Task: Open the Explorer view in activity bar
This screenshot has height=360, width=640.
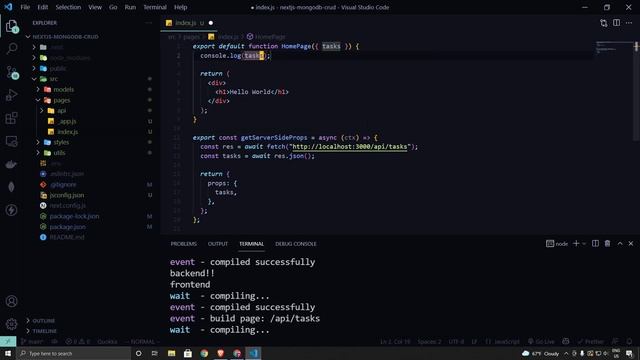Action: coord(11,27)
